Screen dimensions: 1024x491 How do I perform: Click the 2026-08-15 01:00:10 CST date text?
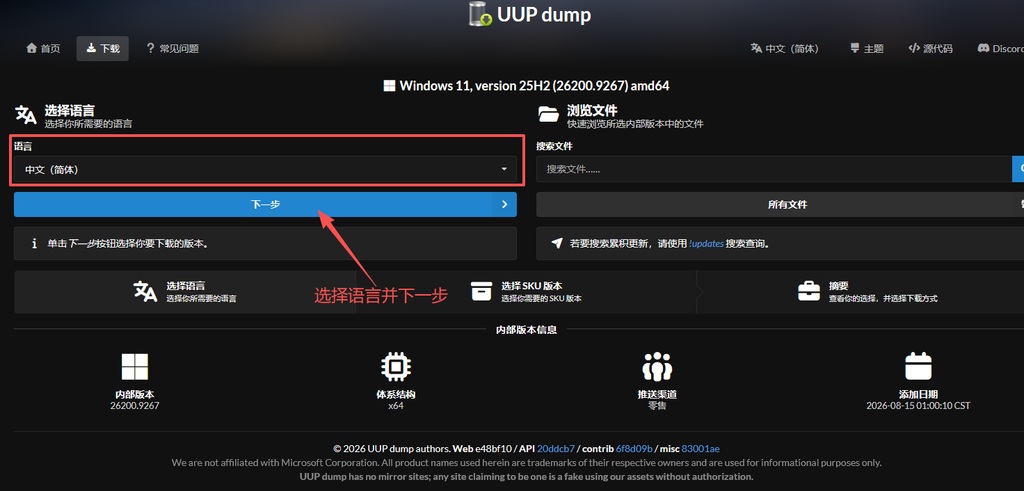tap(918, 405)
